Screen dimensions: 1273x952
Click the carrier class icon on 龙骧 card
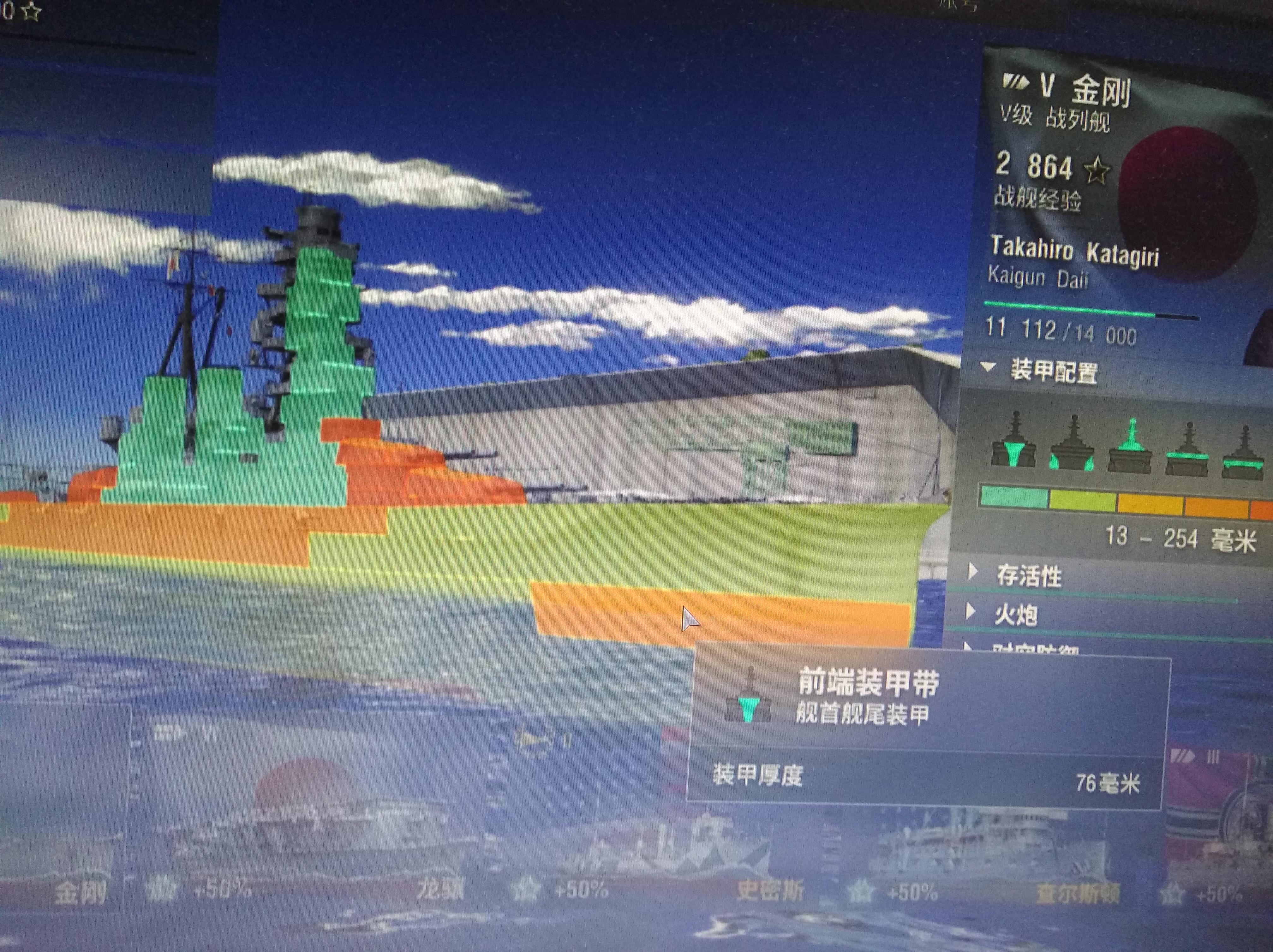pyautogui.click(x=170, y=732)
